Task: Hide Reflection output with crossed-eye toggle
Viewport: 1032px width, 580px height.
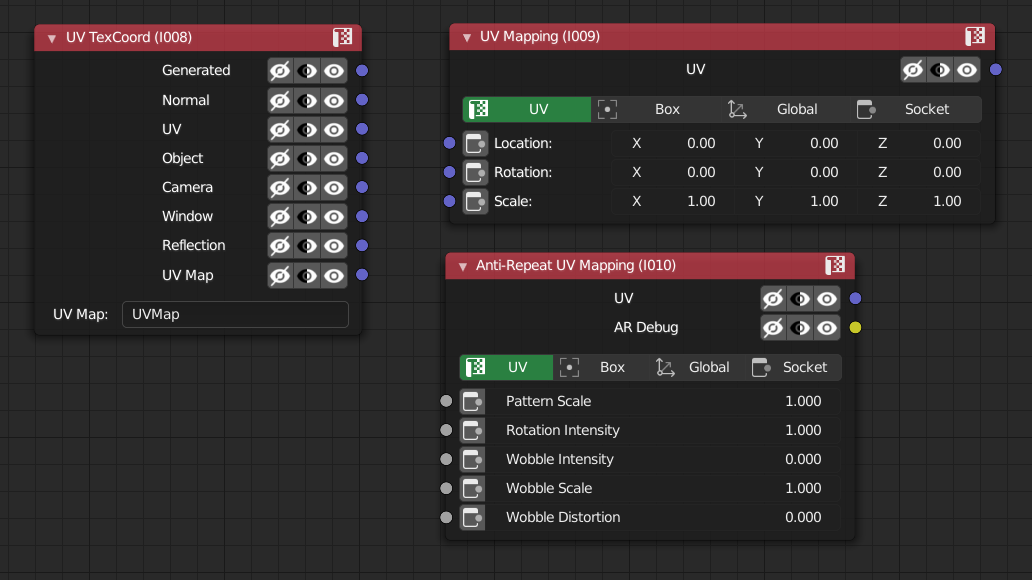Action: click(x=280, y=245)
